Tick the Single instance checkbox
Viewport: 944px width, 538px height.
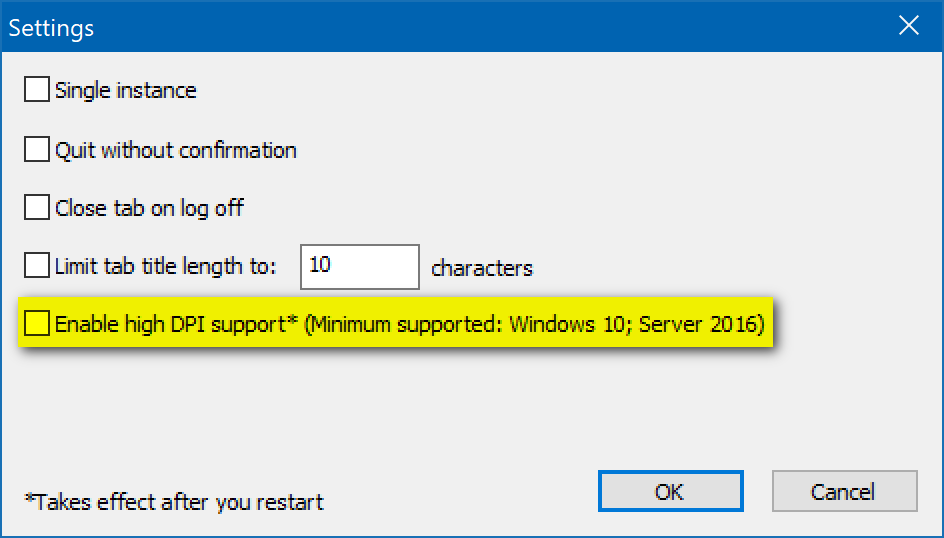tap(37, 90)
